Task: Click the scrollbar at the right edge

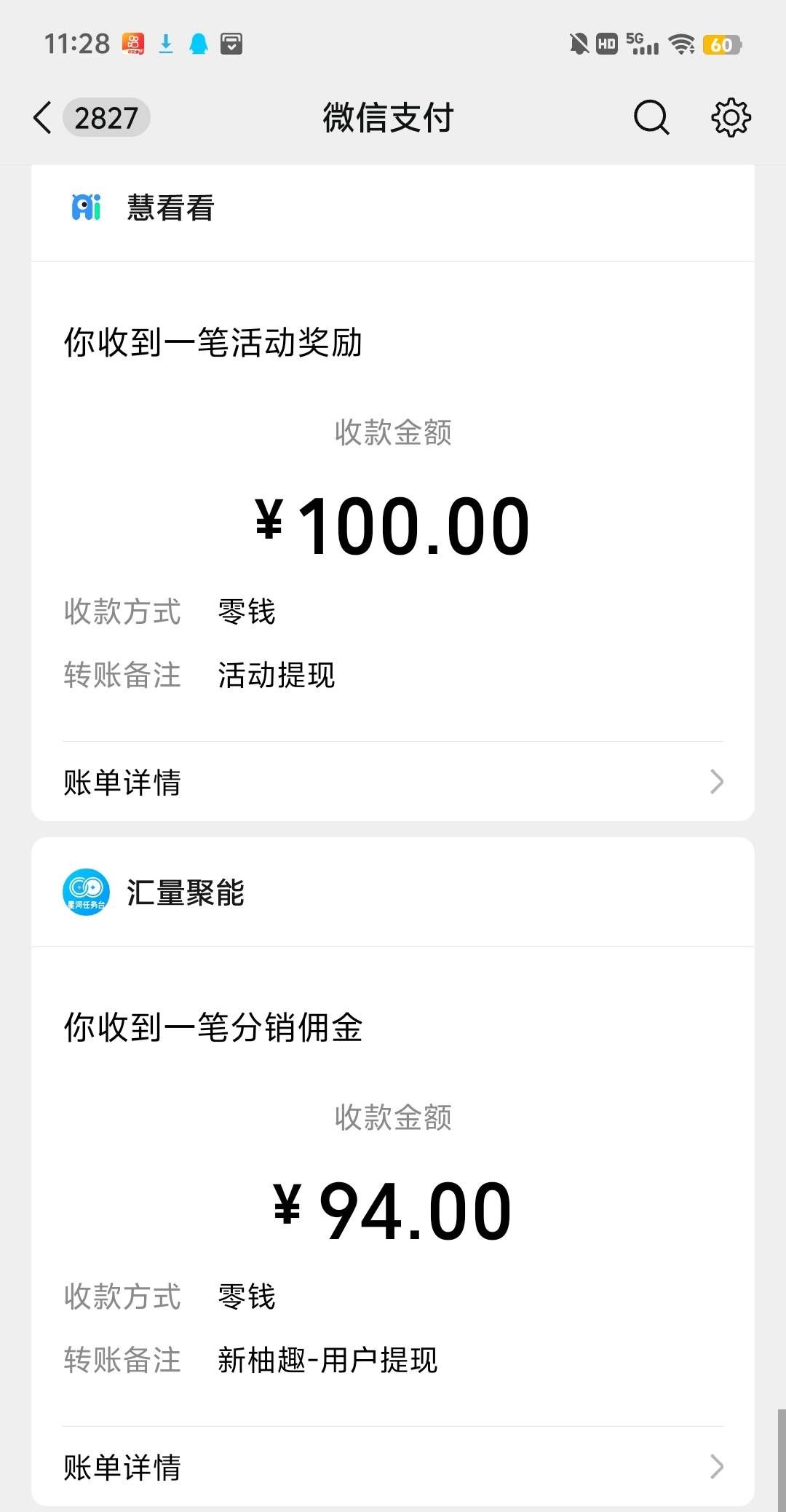Action: coord(781,1460)
